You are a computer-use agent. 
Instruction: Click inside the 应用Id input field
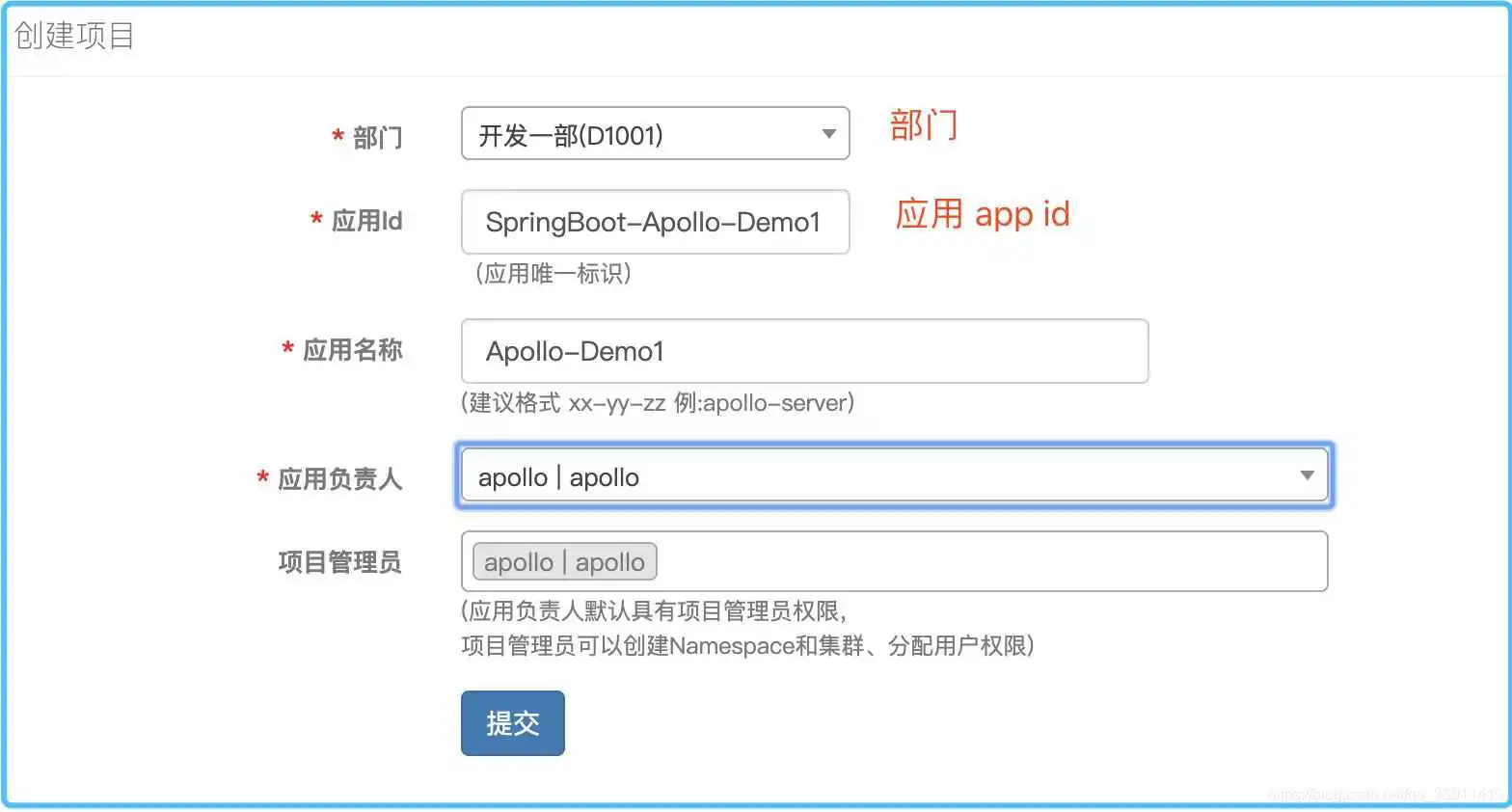[655, 222]
